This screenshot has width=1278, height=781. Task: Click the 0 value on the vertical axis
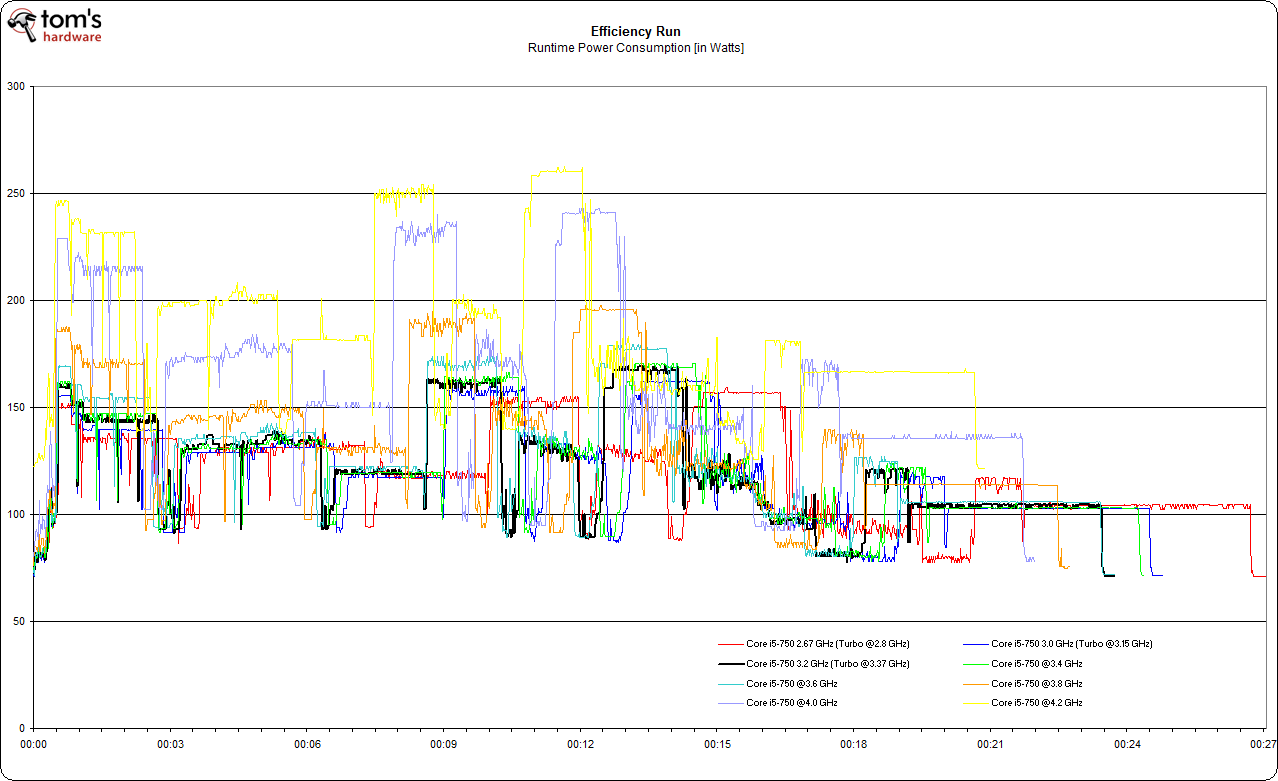[21, 729]
